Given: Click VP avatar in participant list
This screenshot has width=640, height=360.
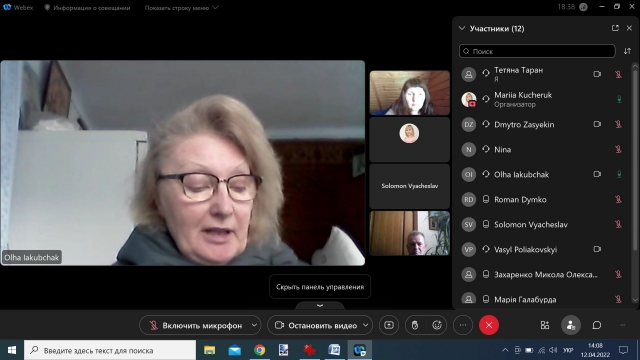Looking at the screenshot, I should point(469,249).
